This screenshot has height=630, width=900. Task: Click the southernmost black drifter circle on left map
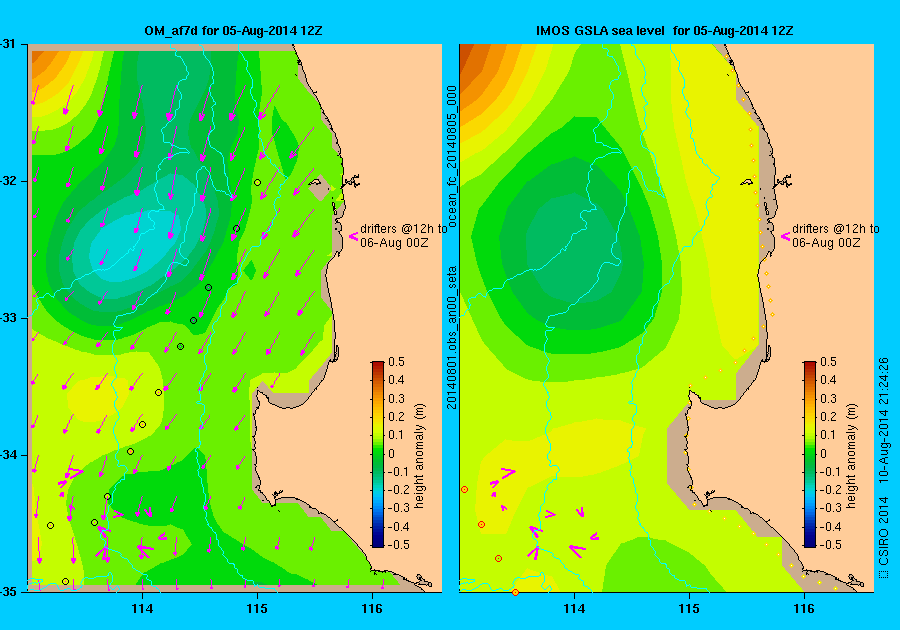(65, 581)
